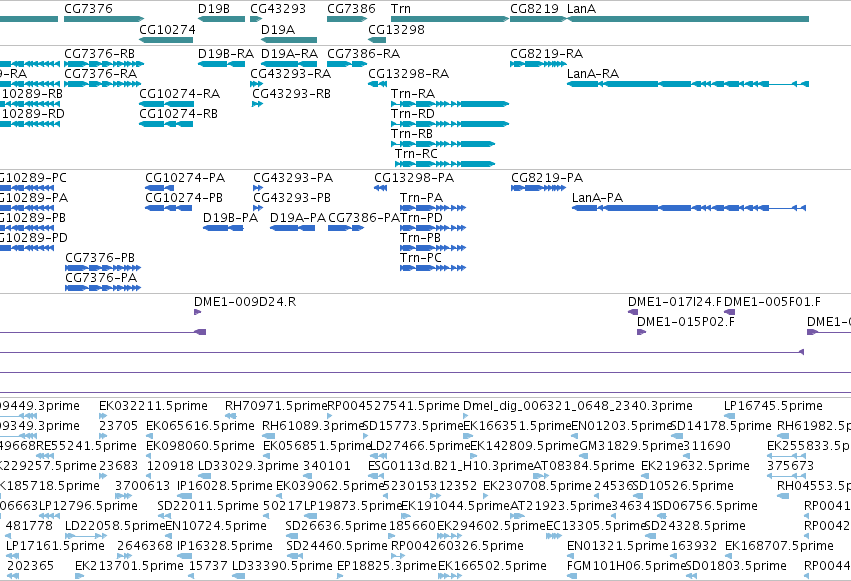The image size is (851, 581).
Task: Select the Trn-PC protein label
Action: point(421,258)
